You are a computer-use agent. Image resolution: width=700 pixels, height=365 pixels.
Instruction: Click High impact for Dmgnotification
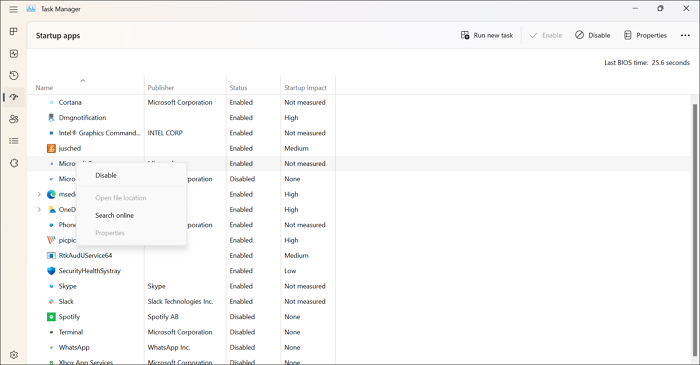tap(291, 118)
